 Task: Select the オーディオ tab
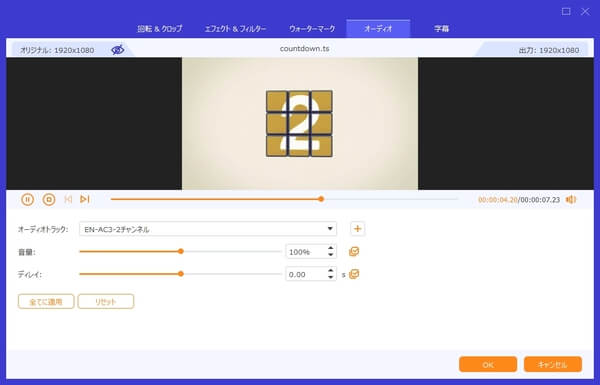(x=378, y=29)
